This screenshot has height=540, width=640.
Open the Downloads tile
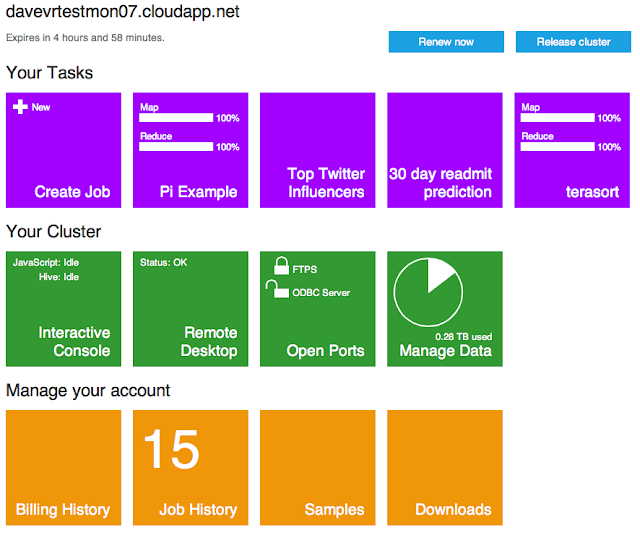(x=444, y=467)
